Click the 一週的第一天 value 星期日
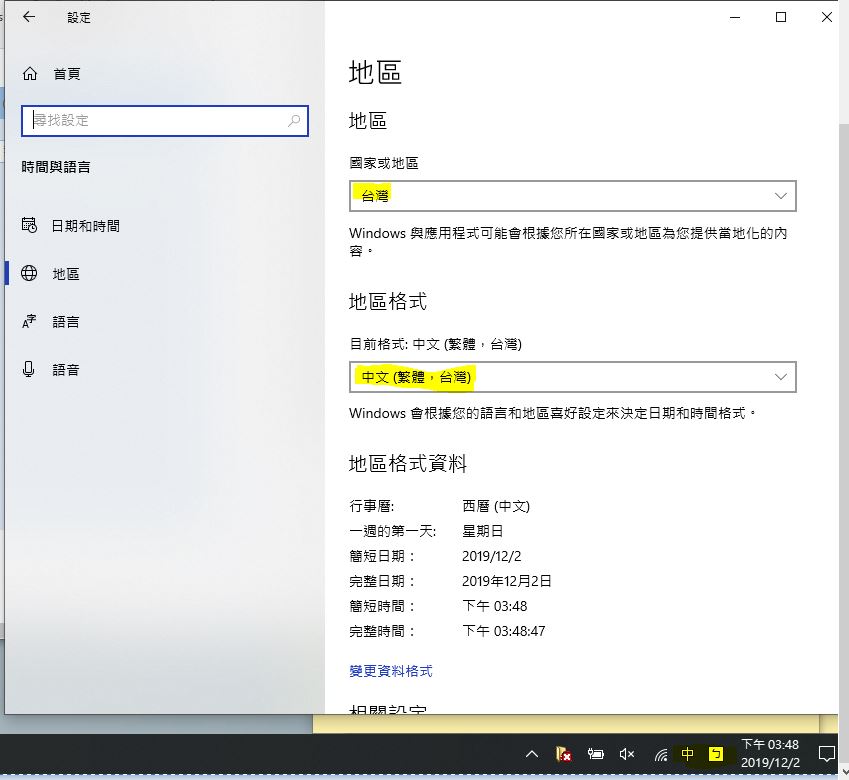Screen dimensions: 849x780 482,531
